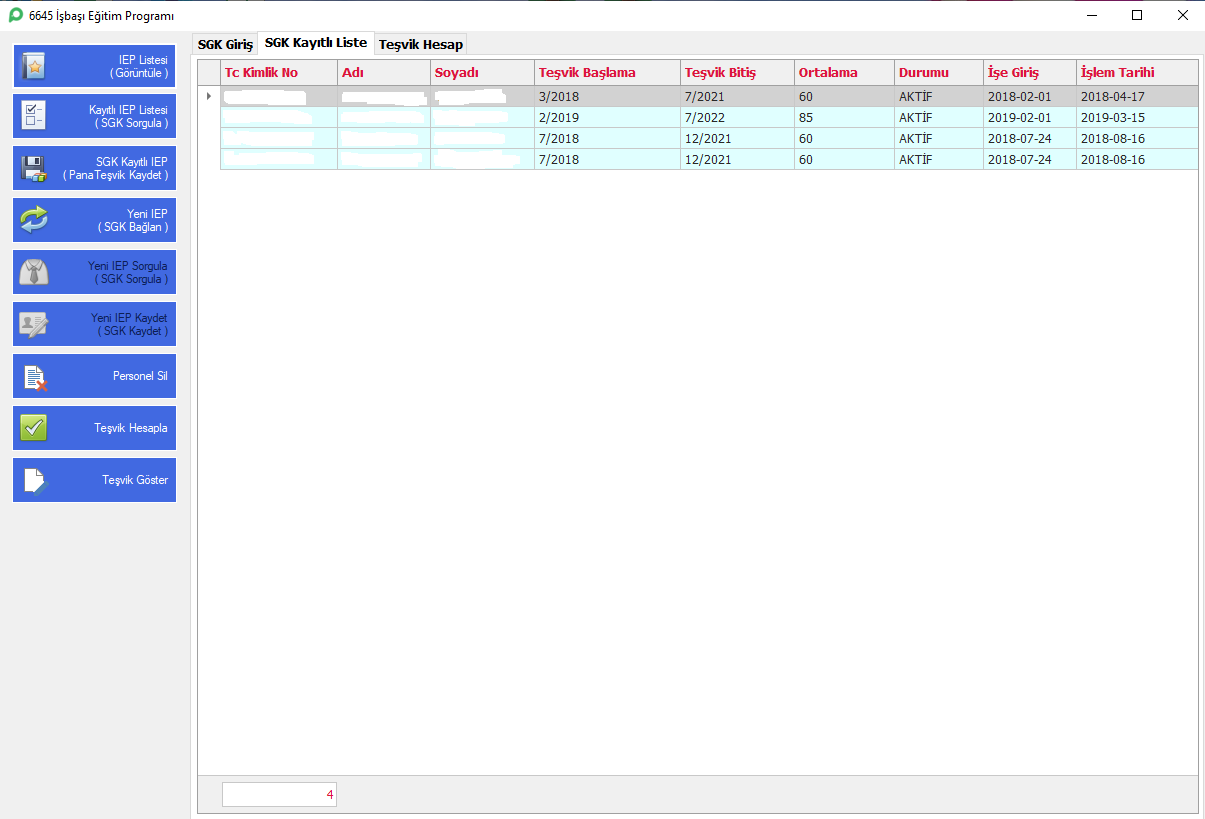This screenshot has height=819, width=1205.
Task: Click İşlem Tarihi column header
Action: coord(1137,73)
